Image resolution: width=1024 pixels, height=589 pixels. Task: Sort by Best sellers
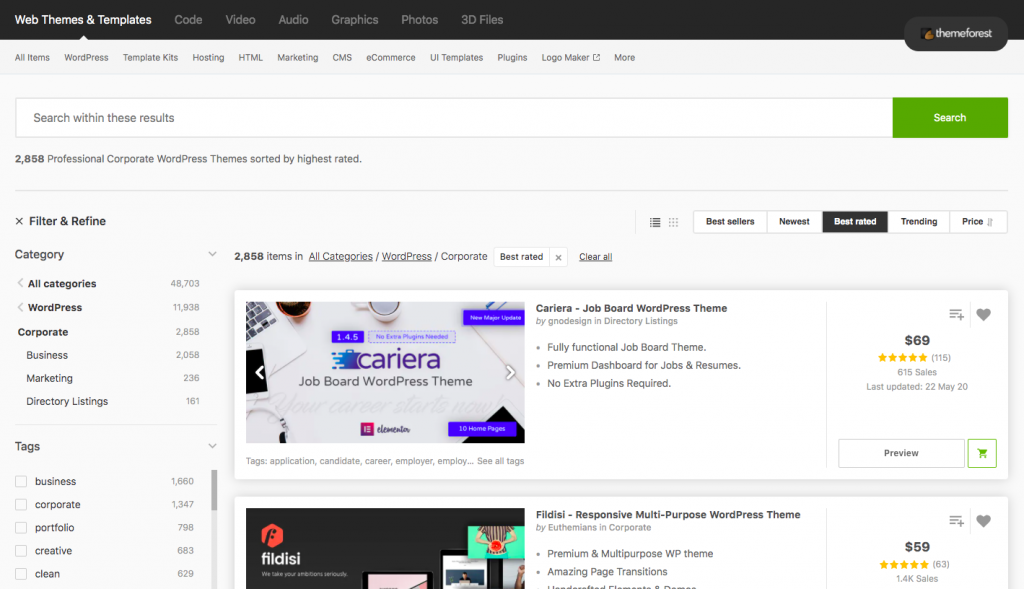(730, 222)
